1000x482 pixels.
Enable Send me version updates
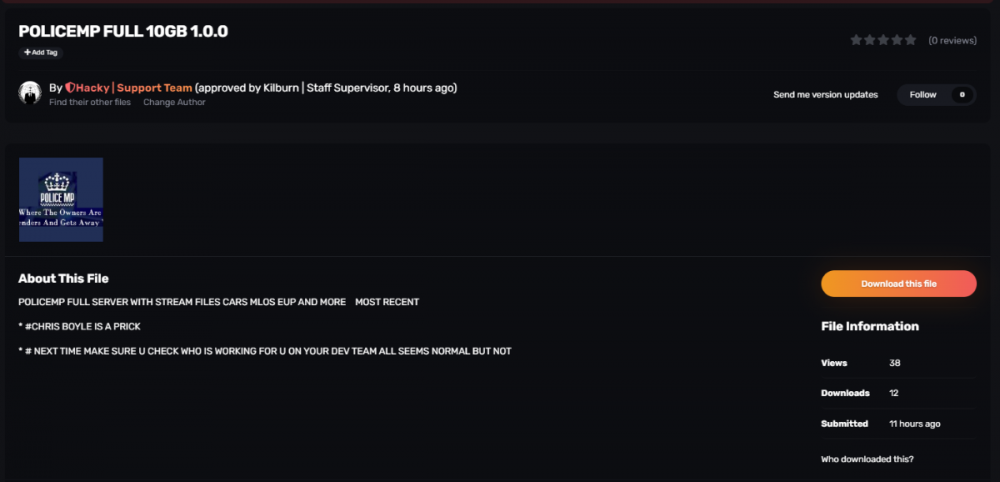pyautogui.click(x=825, y=95)
